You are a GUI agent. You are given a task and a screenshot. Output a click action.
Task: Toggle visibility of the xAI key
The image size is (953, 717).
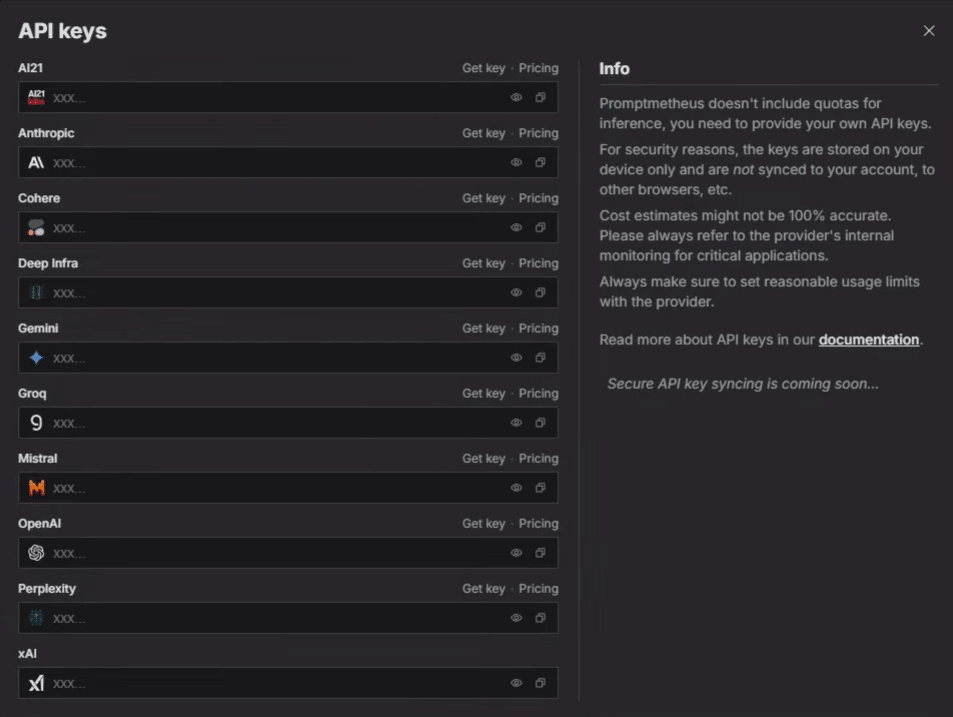[516, 683]
